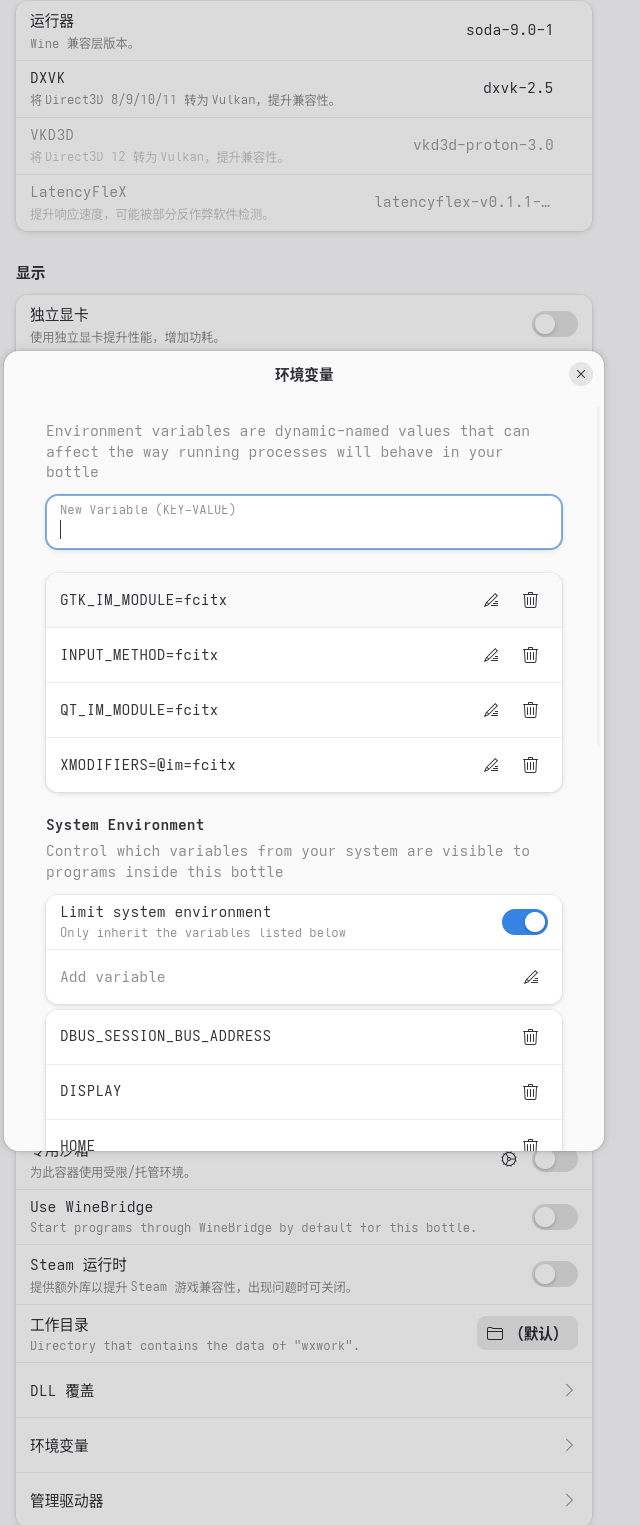Edit the GTK_IM_MODULE=fcitx variable
The image size is (640, 1525).
[x=491, y=600]
